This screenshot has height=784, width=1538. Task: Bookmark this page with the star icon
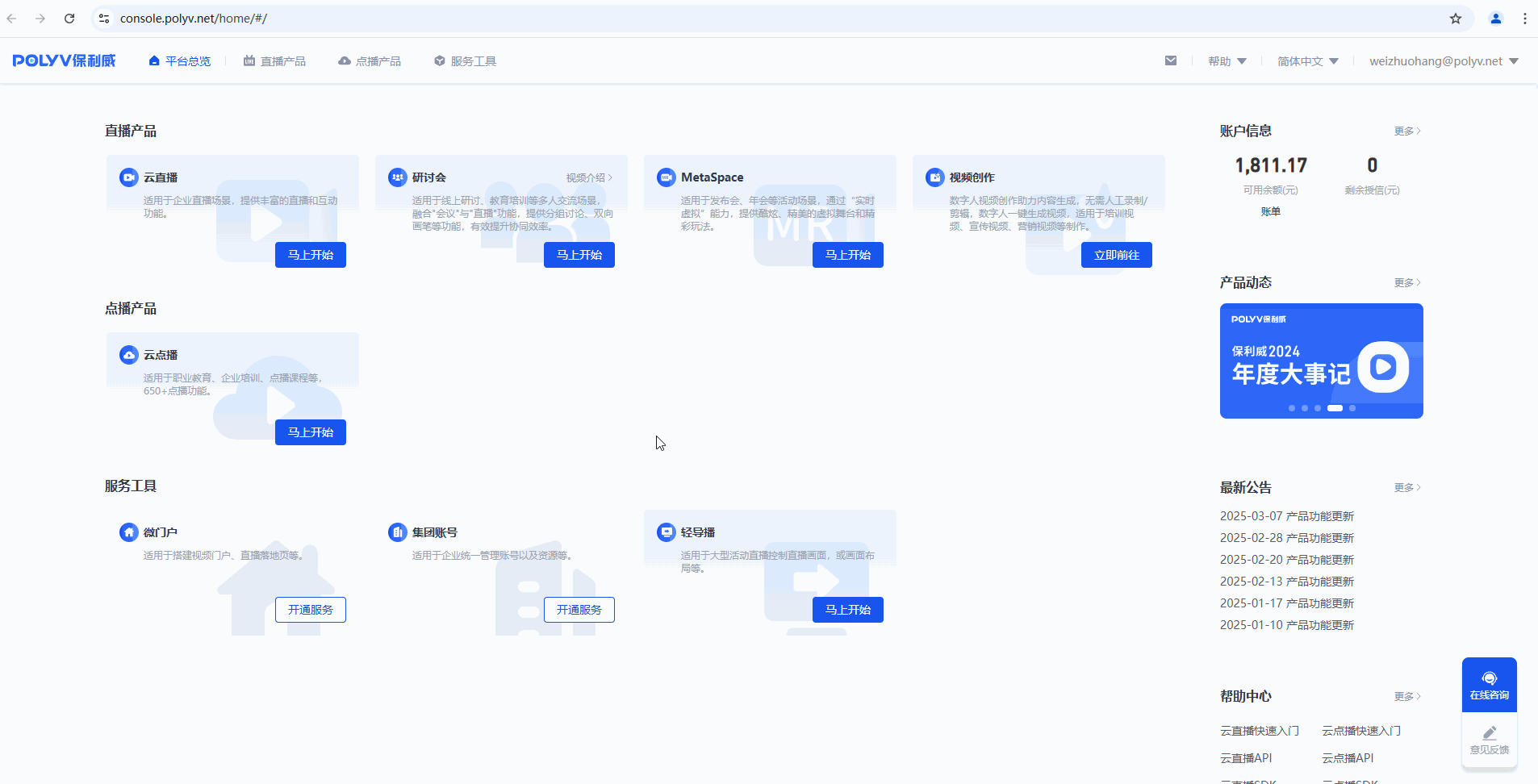coord(1455,19)
